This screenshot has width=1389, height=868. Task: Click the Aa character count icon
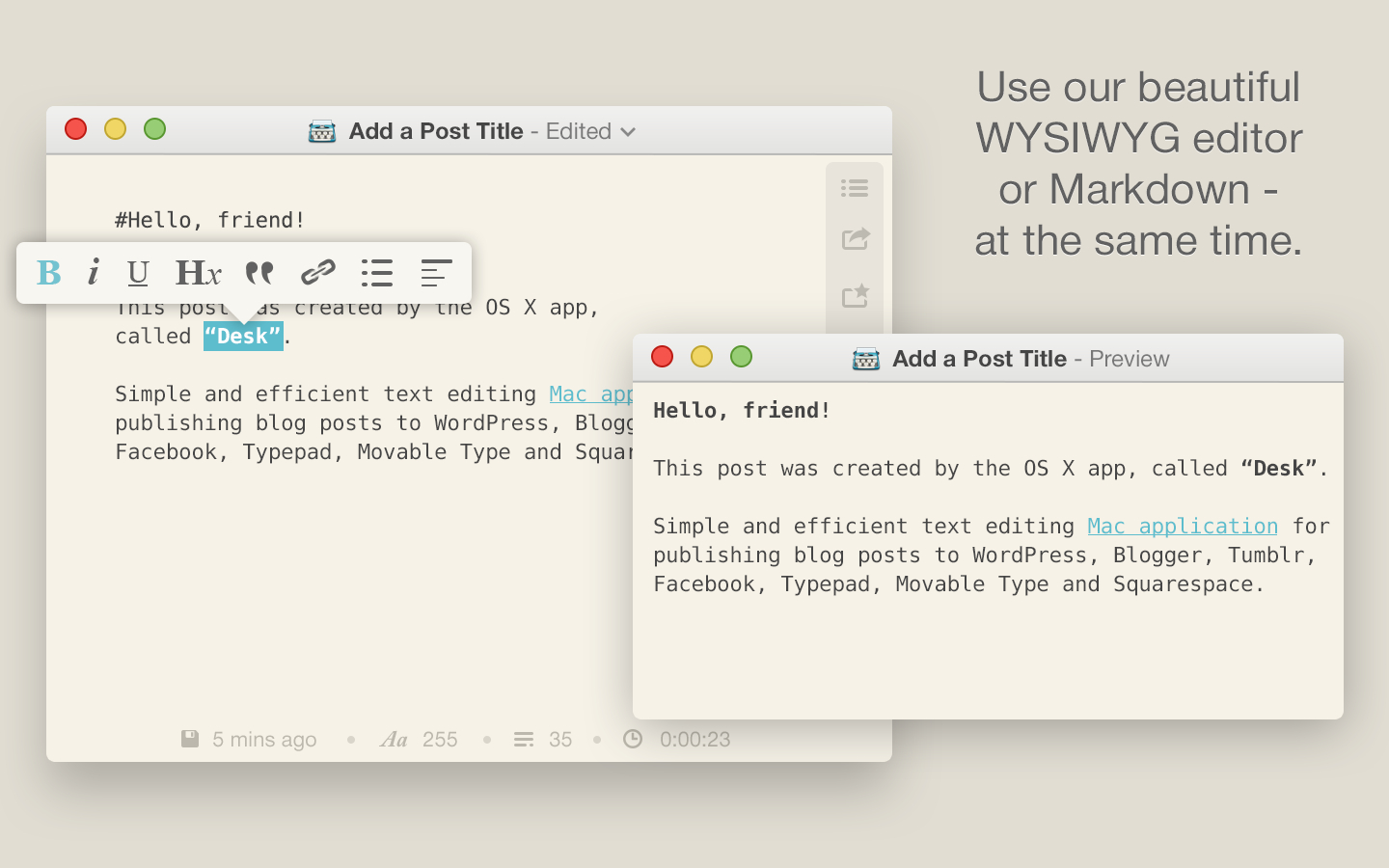[394, 740]
